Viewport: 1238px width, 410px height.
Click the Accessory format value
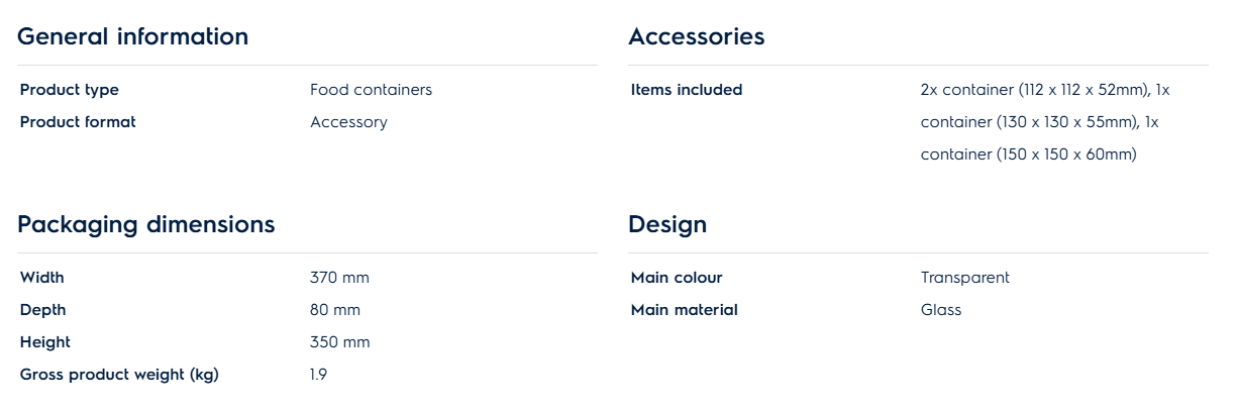[348, 122]
